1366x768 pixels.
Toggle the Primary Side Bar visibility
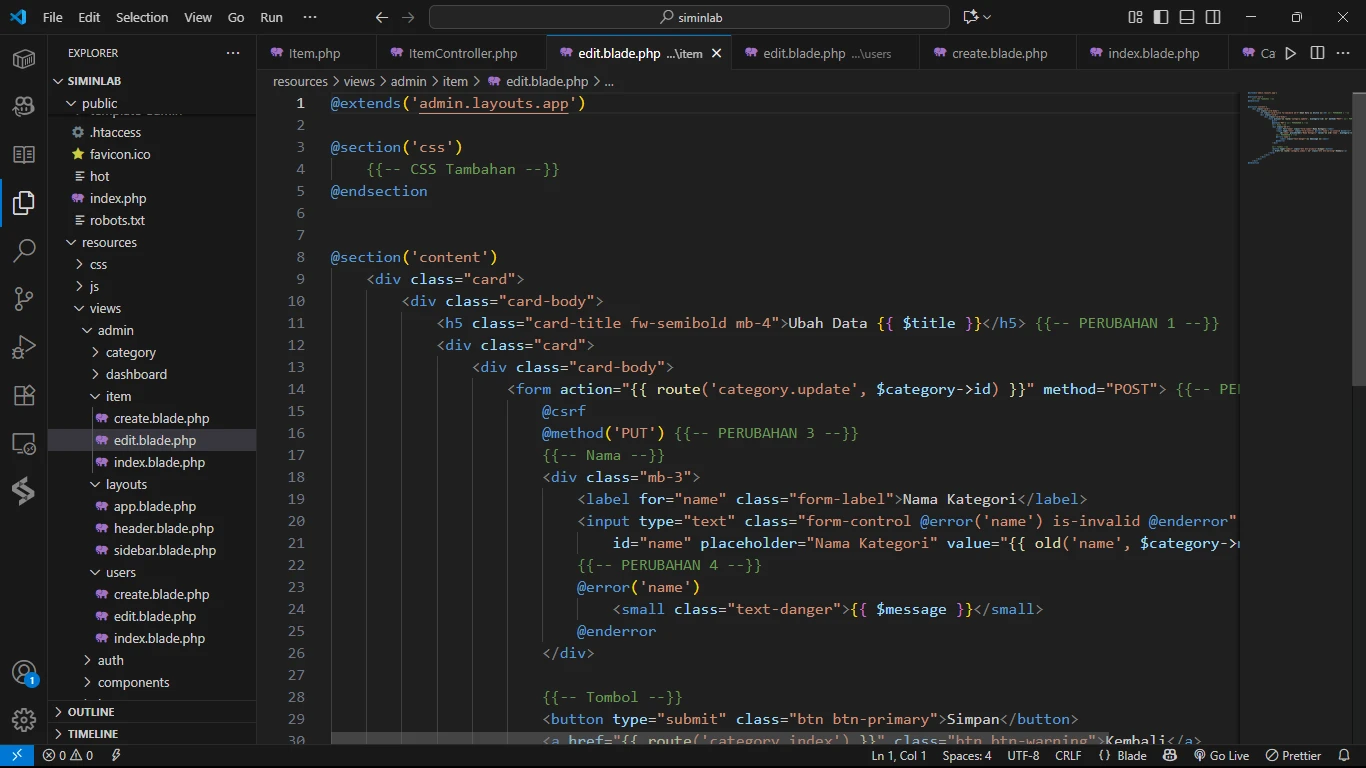1161,17
